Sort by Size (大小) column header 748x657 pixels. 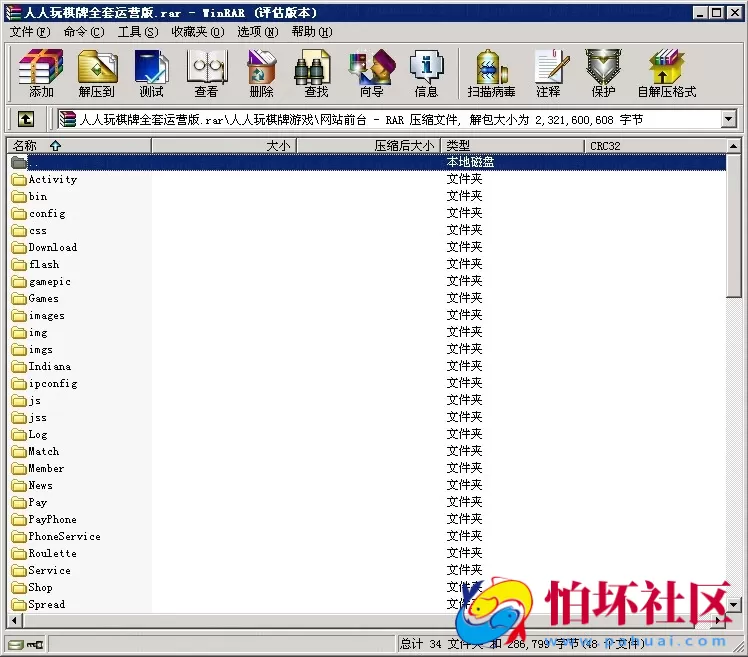click(x=224, y=146)
